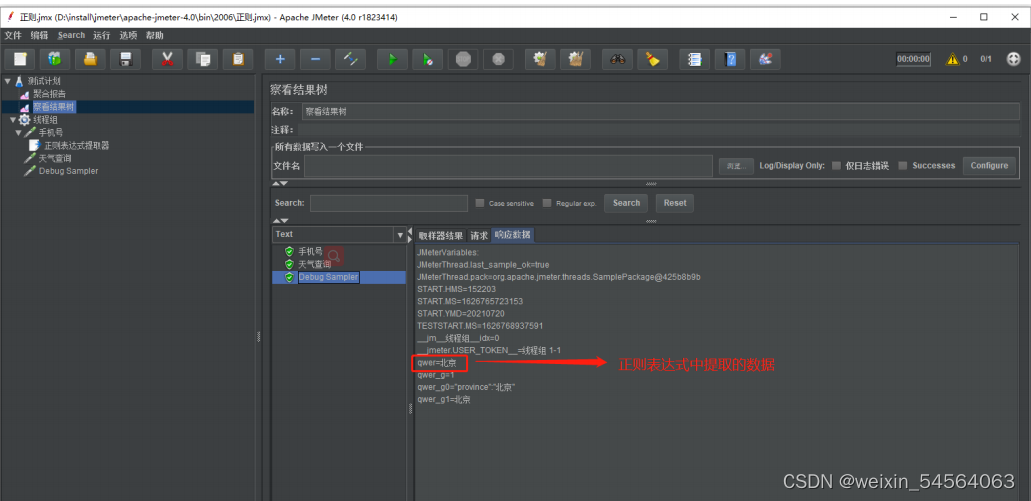The height and width of the screenshot is (501, 1031).
Task: Click the collapse arrows above the Text dropdown
Action: (x=281, y=221)
